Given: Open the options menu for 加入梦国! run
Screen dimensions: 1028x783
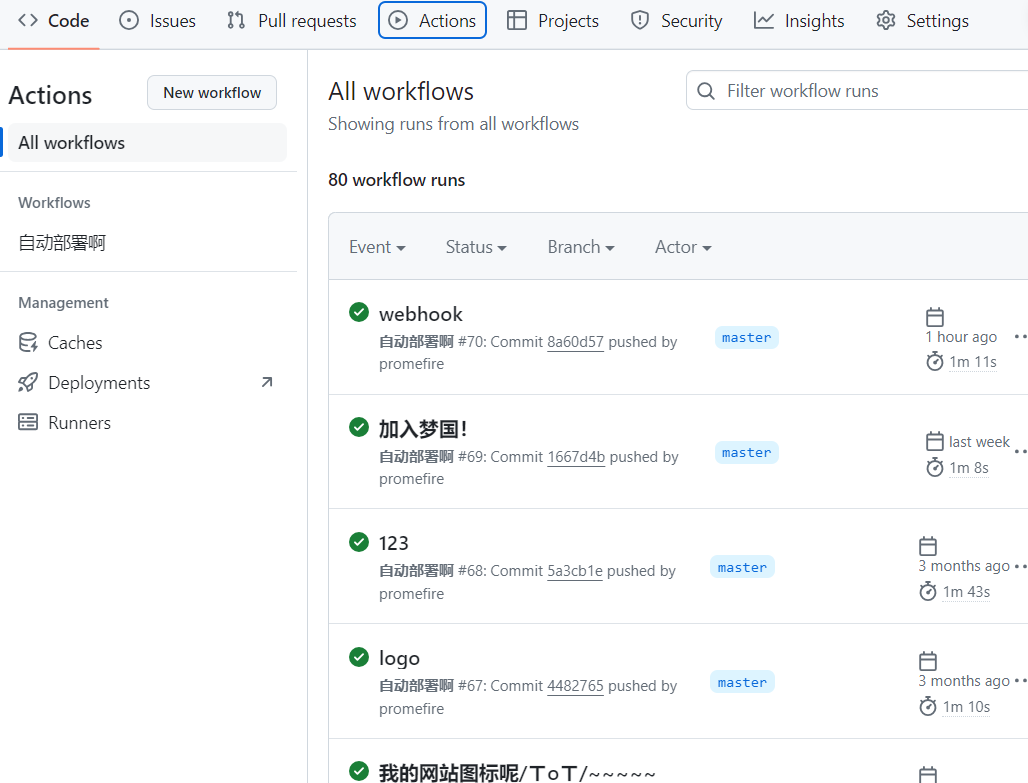Looking at the screenshot, I should click(1021, 451).
